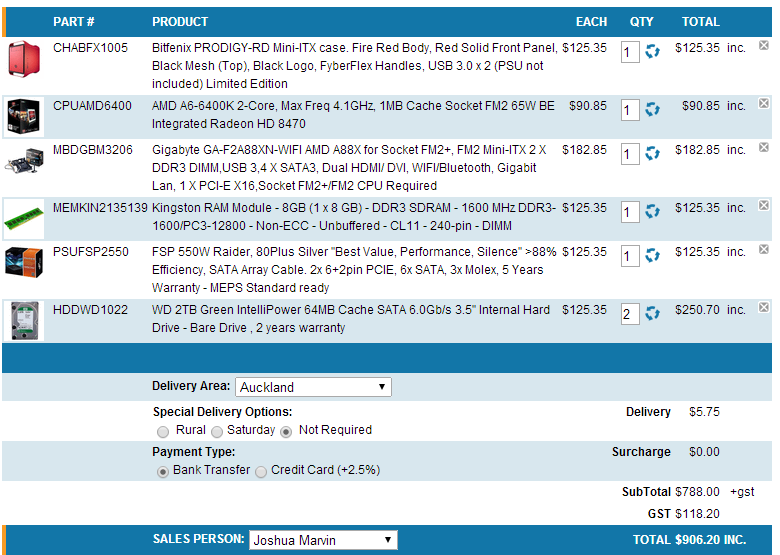Screen dimensions: 780x555
Task: Edit quantity field for CPUAMD6400
Action: [x=630, y=110]
